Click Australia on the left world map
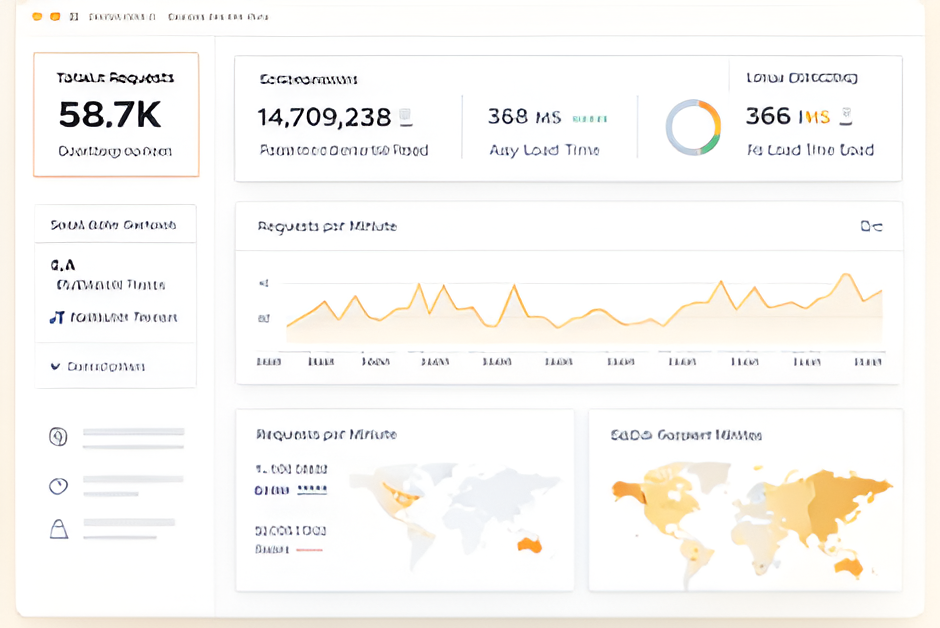The image size is (940, 628). click(529, 545)
